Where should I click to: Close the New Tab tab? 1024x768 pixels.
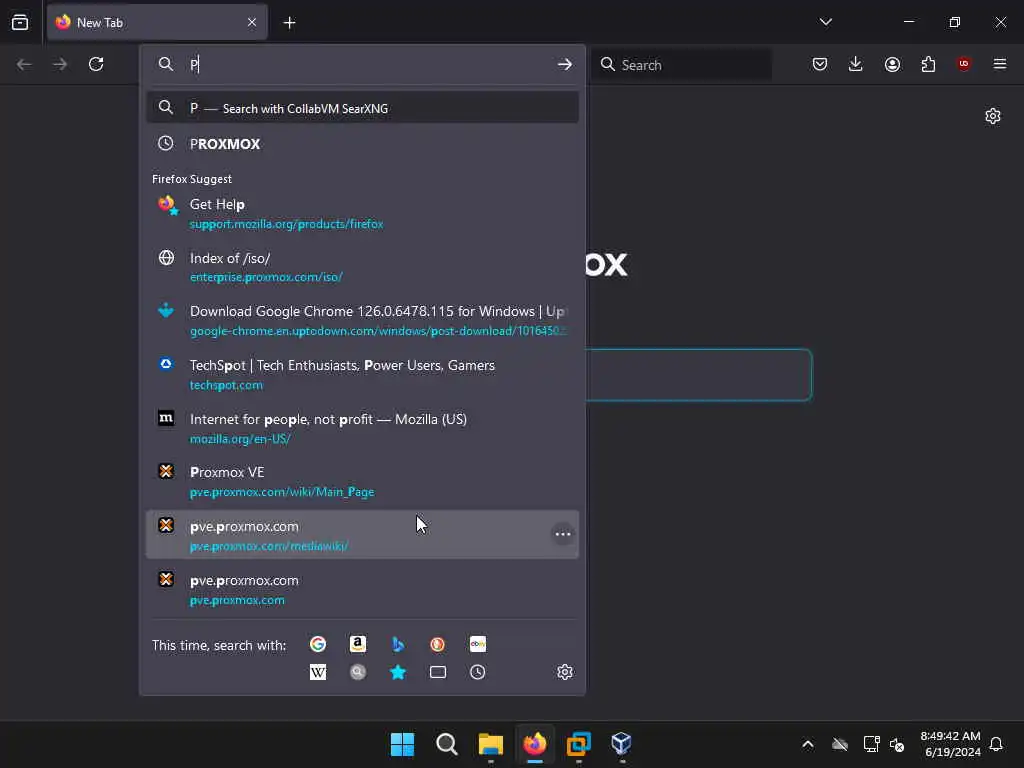tap(252, 23)
